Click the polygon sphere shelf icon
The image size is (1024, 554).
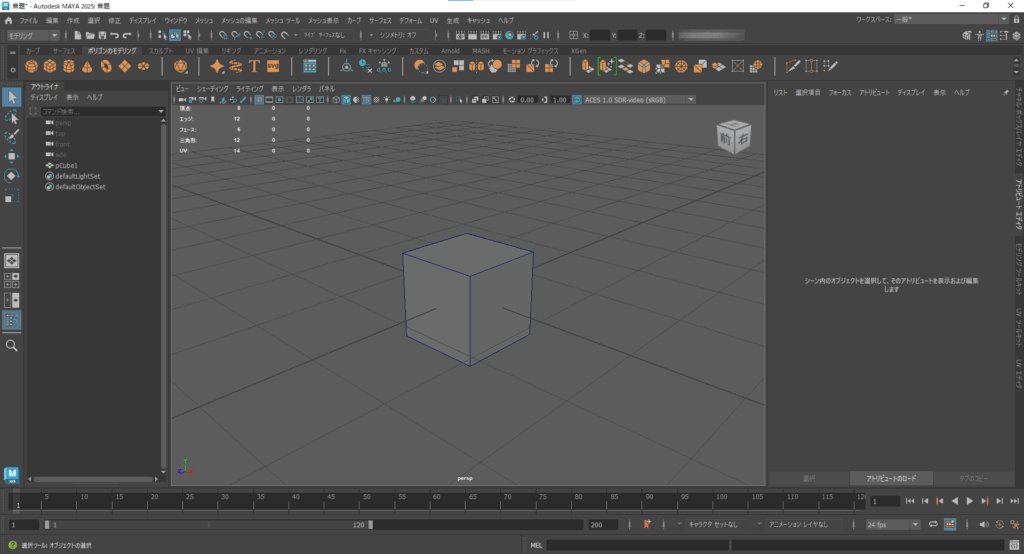point(32,67)
